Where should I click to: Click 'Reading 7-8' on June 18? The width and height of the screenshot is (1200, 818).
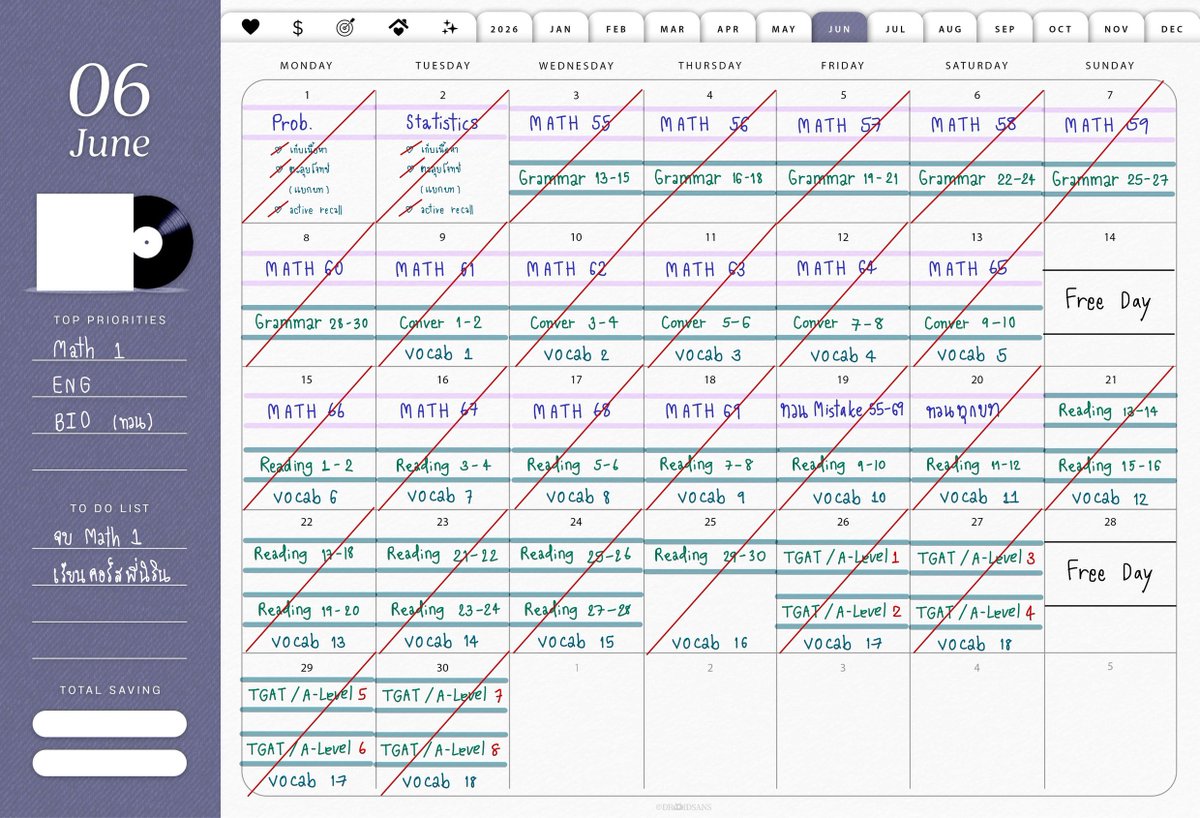(706, 465)
